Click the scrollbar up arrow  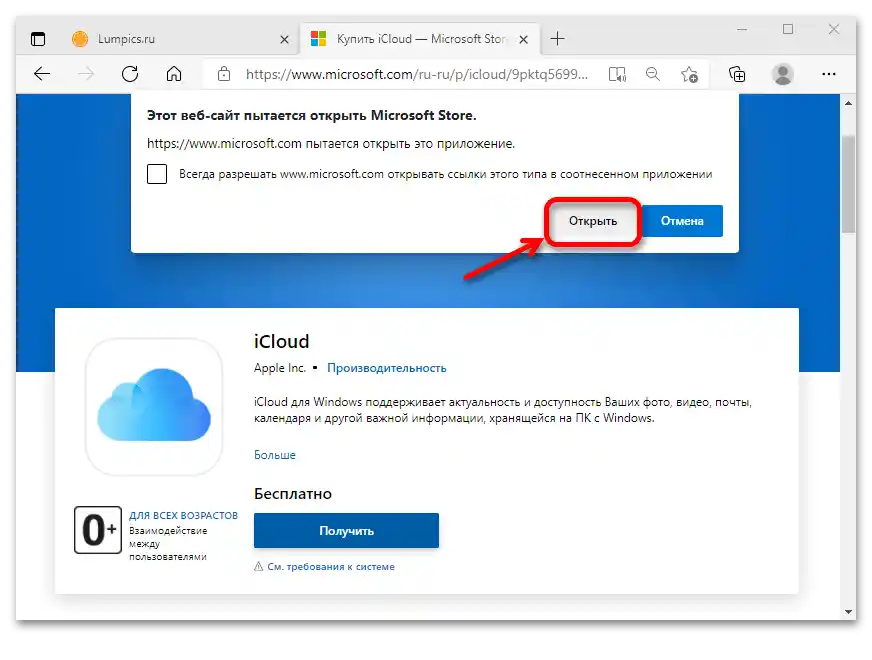tap(848, 103)
